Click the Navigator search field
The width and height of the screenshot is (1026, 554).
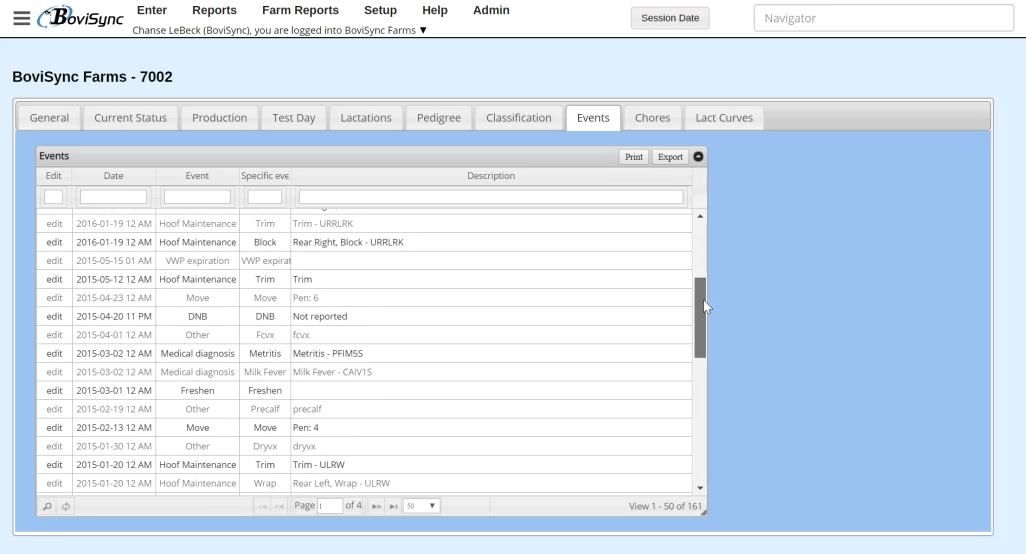point(883,18)
